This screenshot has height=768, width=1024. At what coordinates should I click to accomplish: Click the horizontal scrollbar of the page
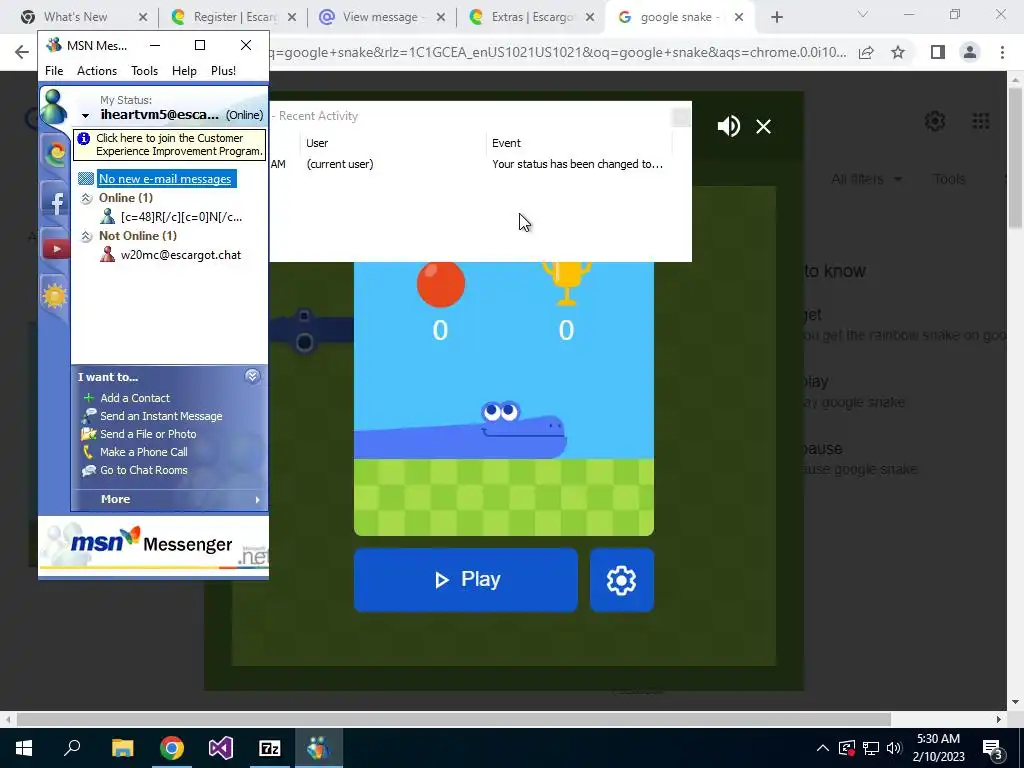[454, 719]
